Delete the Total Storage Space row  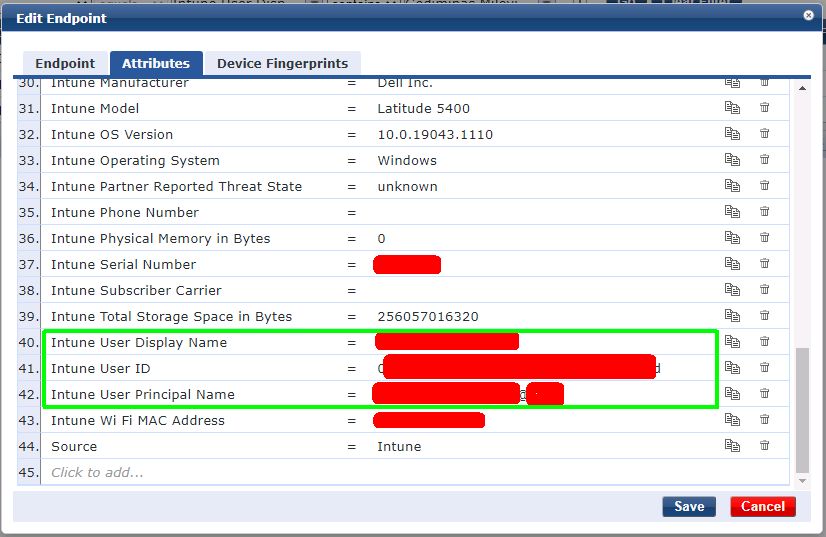(764, 315)
